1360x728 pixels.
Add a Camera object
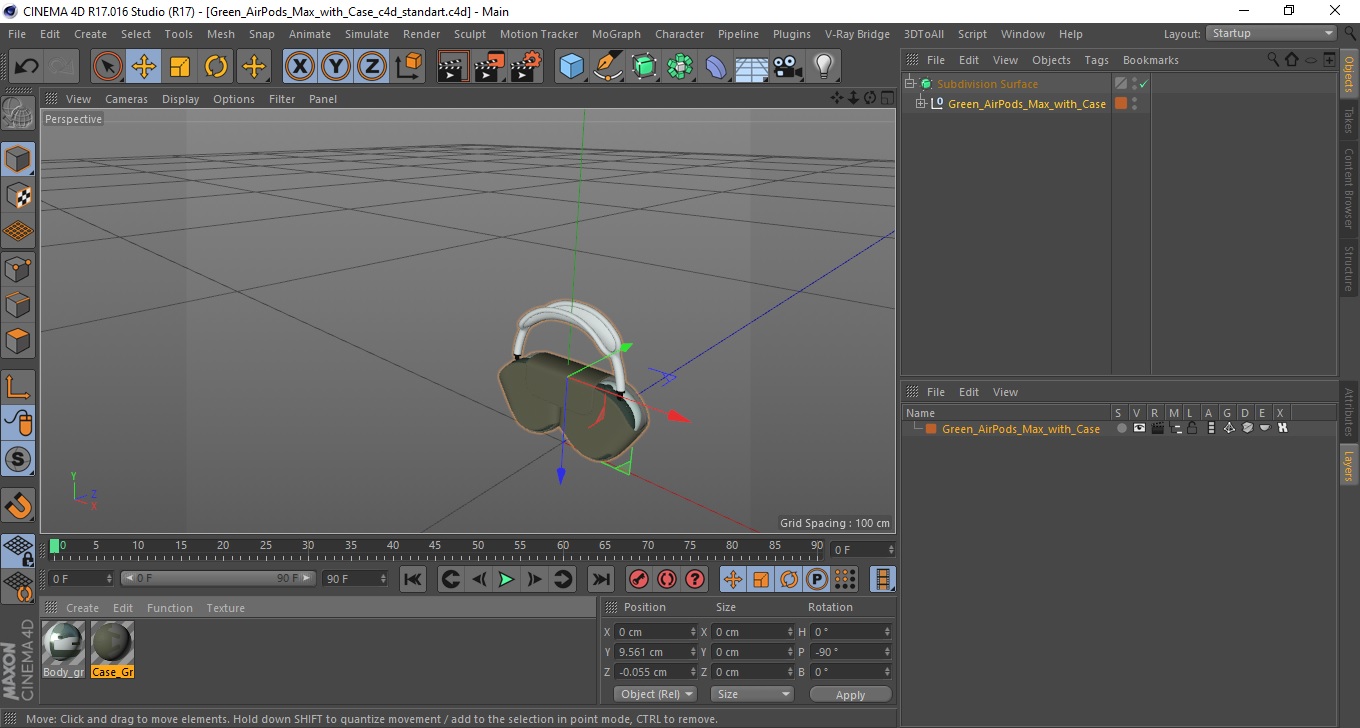tap(788, 67)
